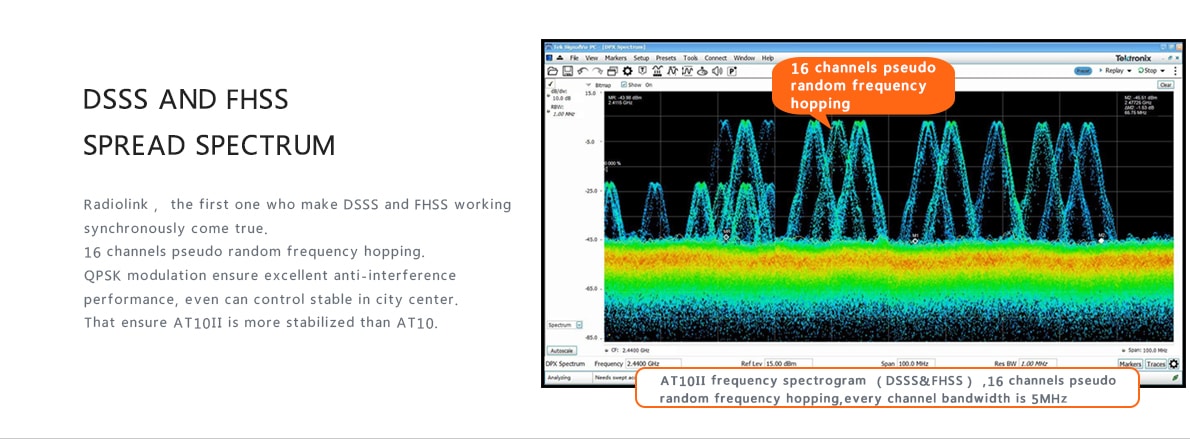Viewport: 1190px width, 439px height.
Task: Expand the Replay dropdown arrow
Action: pos(1129,71)
